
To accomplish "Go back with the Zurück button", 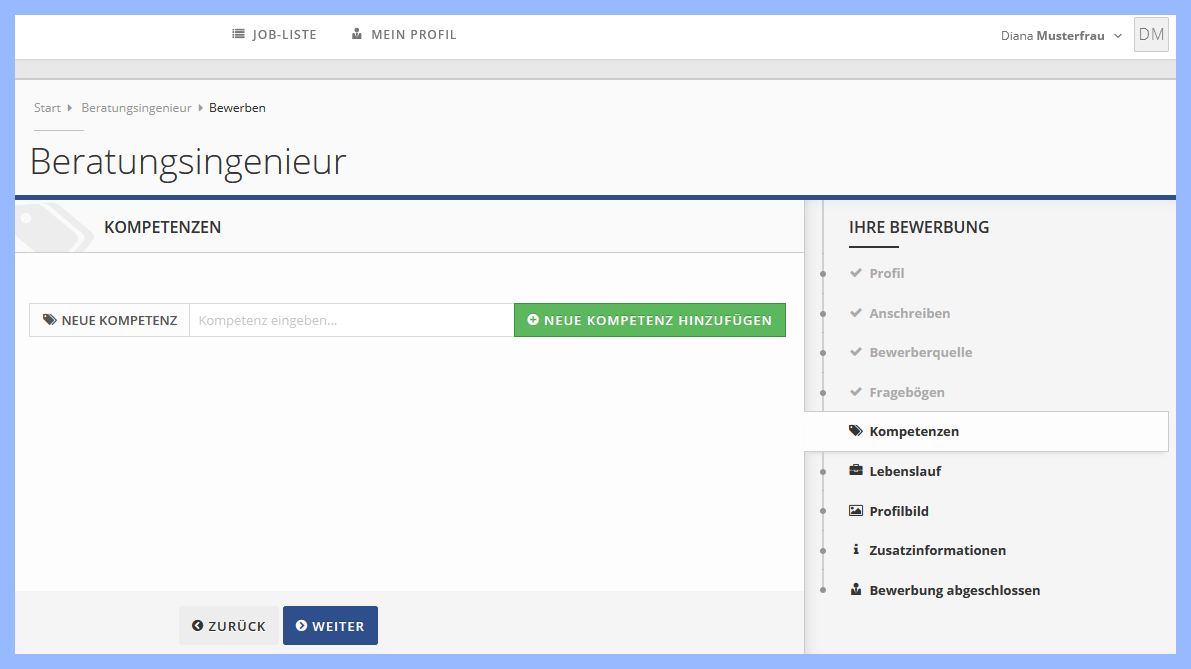I will click(x=229, y=626).
